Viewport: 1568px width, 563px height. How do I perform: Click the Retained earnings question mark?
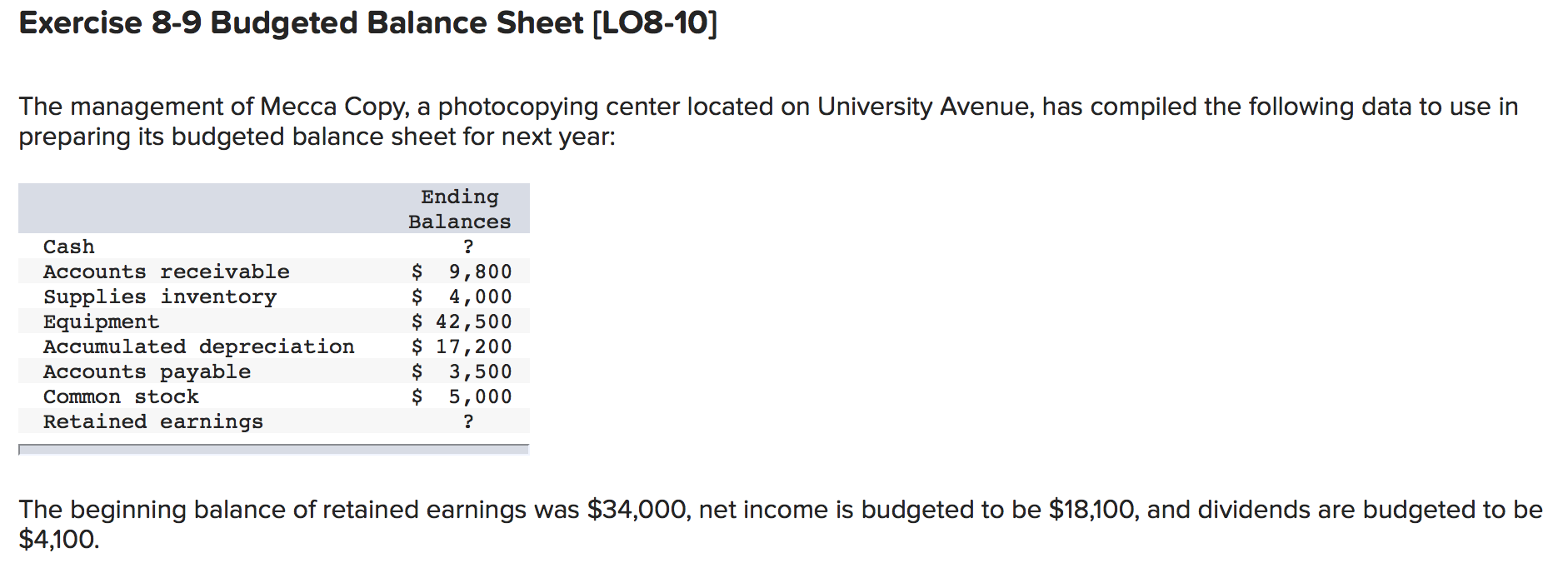click(x=468, y=421)
